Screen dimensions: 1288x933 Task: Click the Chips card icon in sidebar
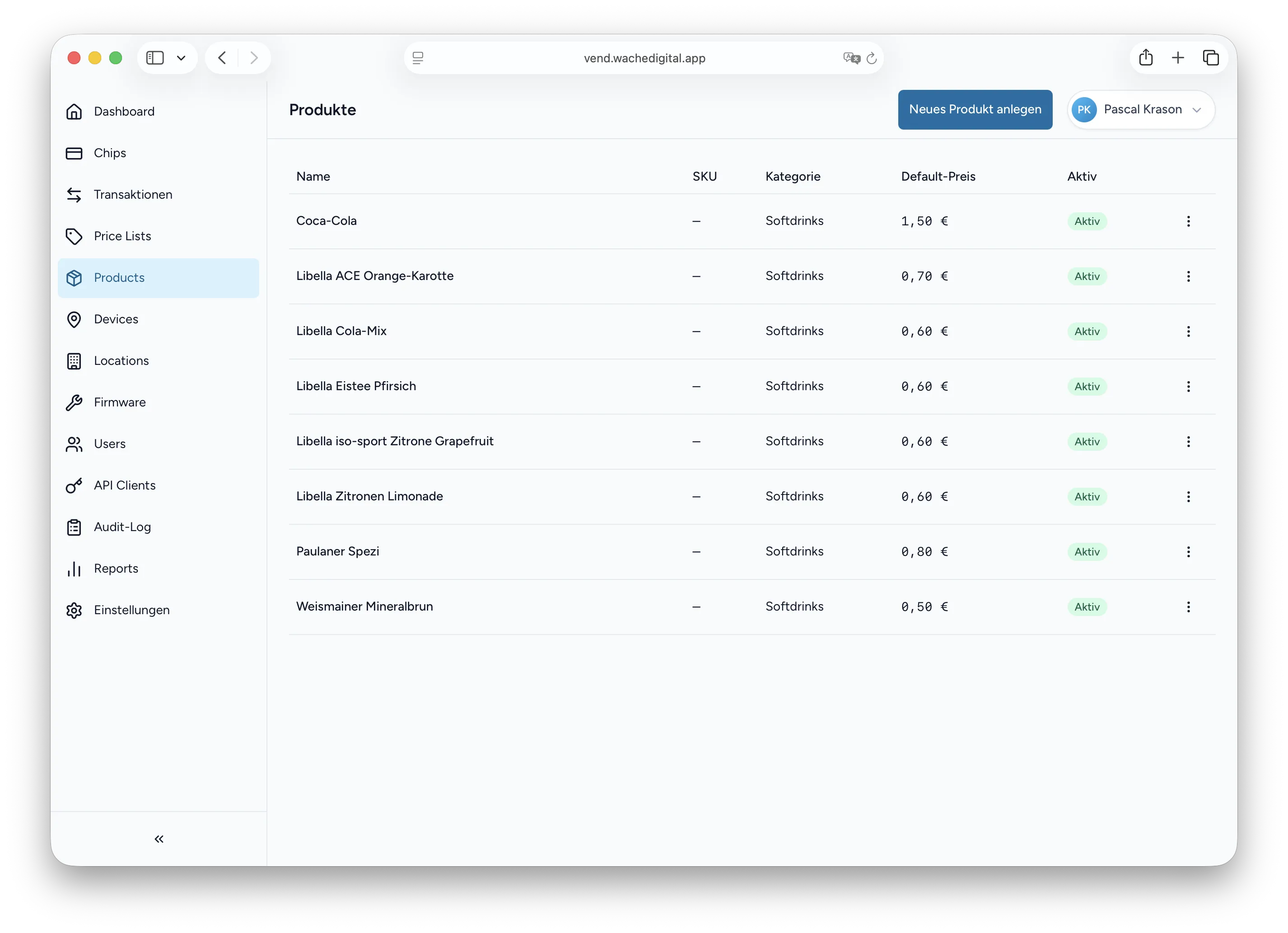74,154
